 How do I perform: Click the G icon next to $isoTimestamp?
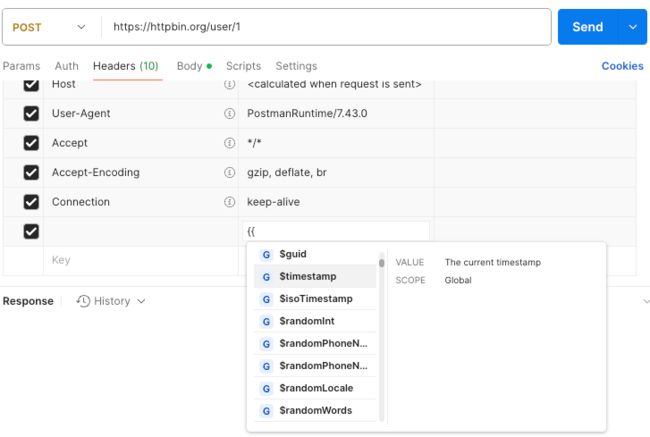(266, 299)
